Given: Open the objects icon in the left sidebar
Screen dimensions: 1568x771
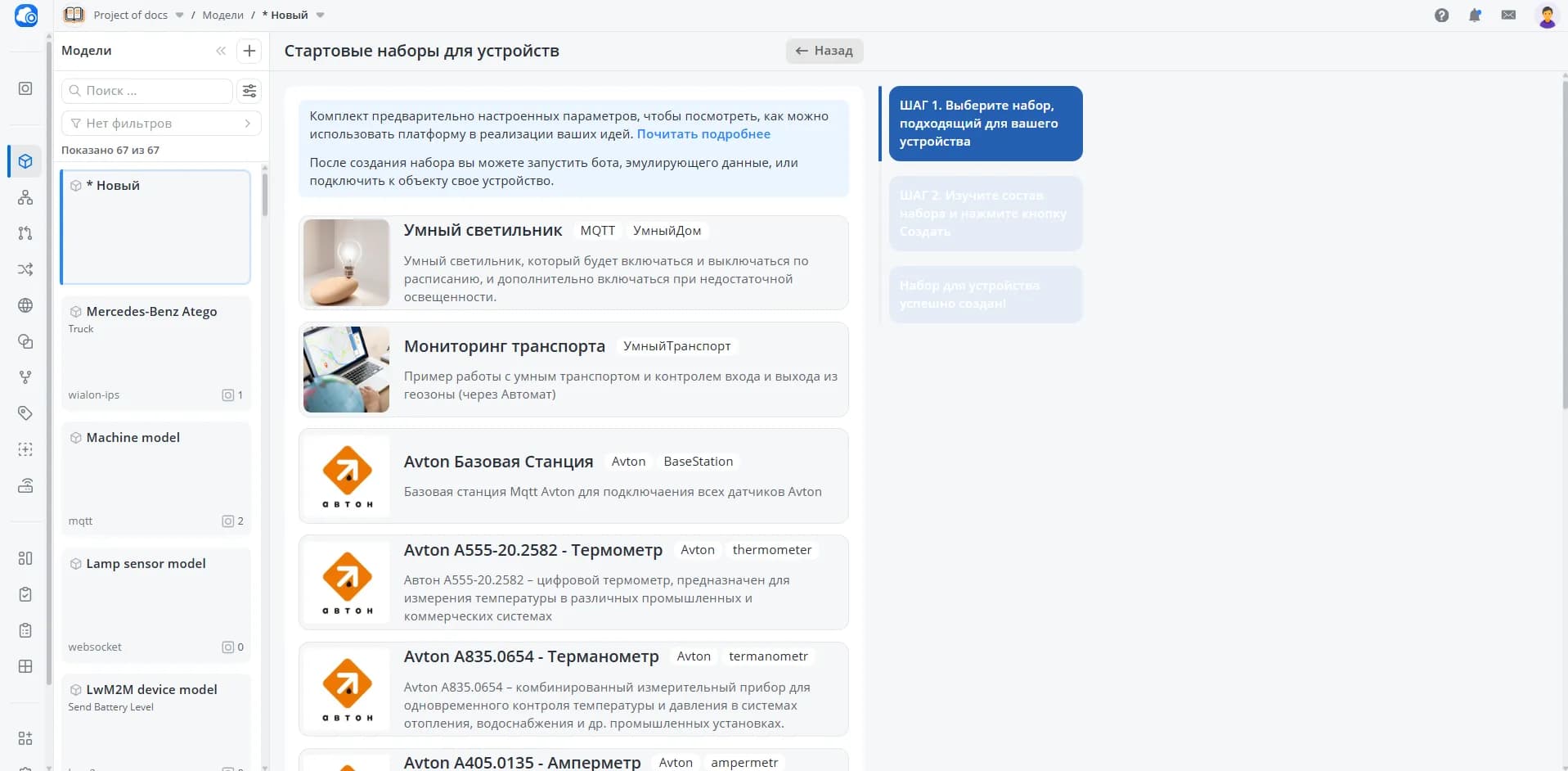Looking at the screenshot, I should pos(25,88).
